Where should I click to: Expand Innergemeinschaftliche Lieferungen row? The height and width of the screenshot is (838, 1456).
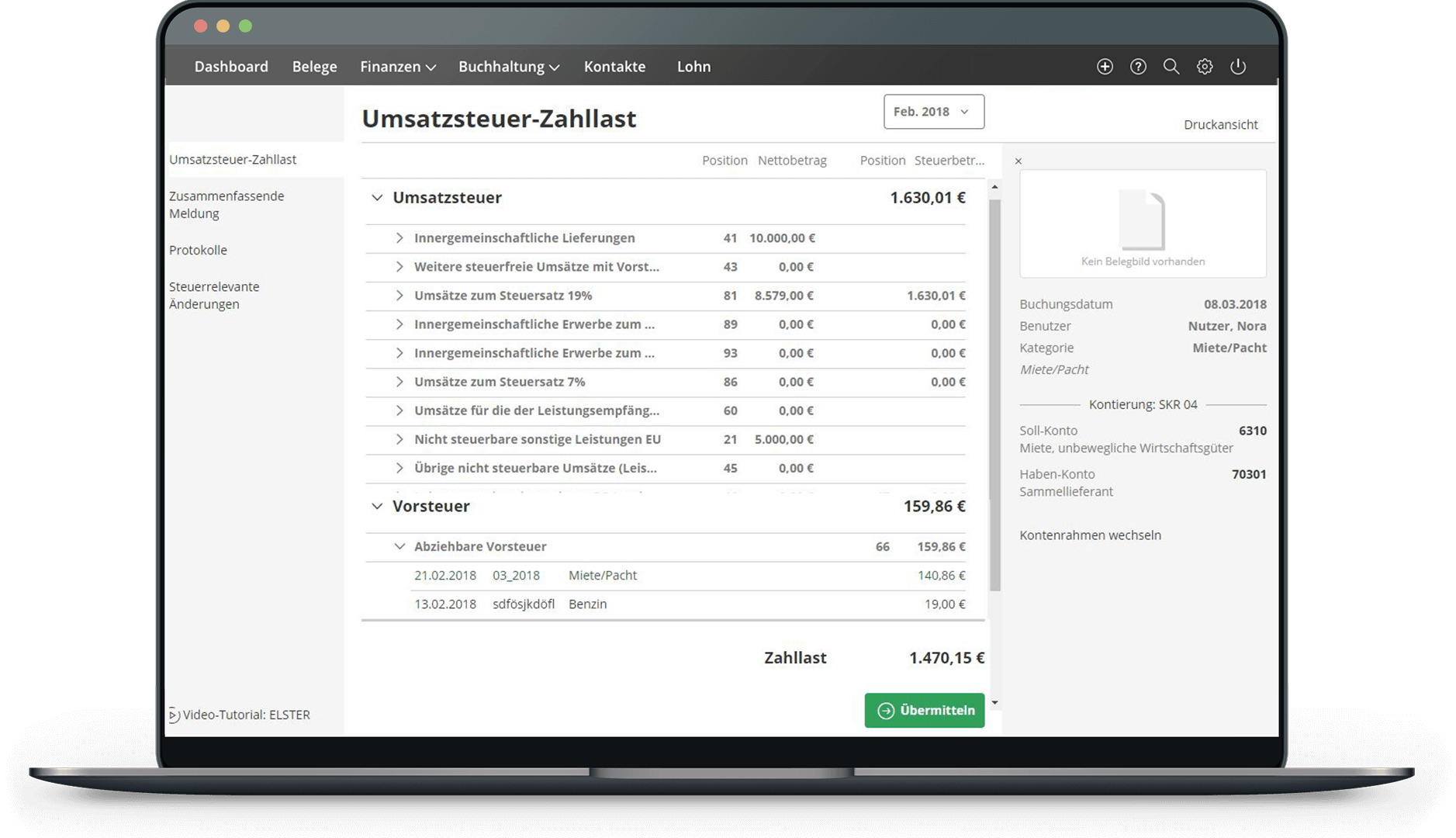click(x=399, y=238)
